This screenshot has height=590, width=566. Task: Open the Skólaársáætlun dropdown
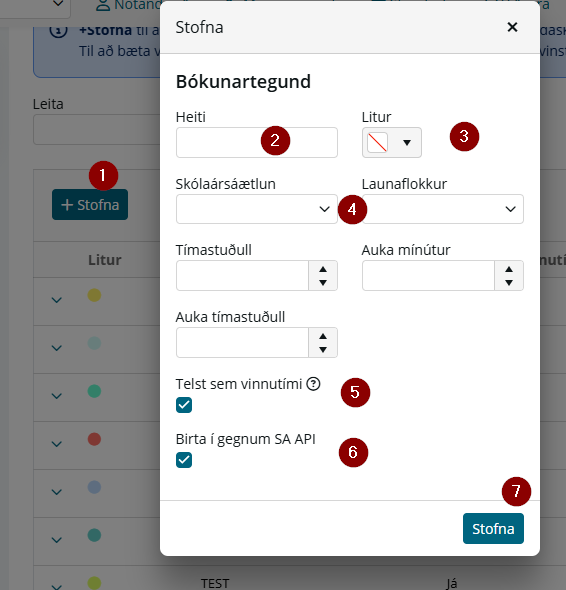(257, 209)
